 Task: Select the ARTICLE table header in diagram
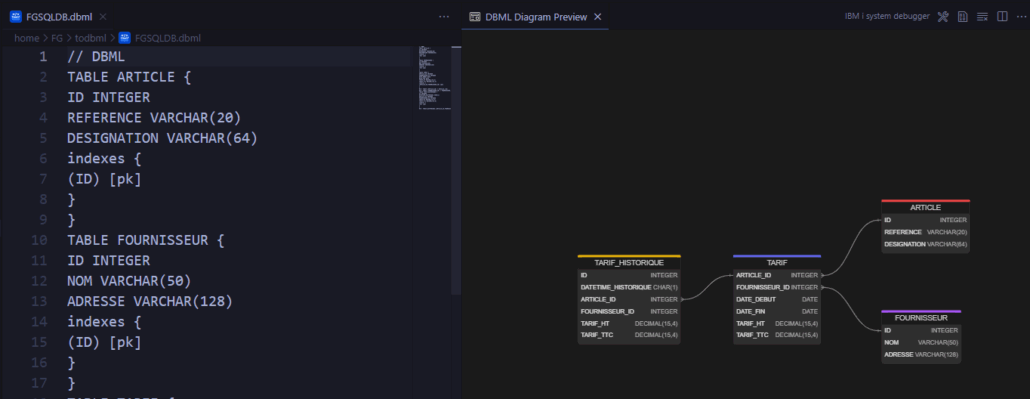click(x=925, y=207)
